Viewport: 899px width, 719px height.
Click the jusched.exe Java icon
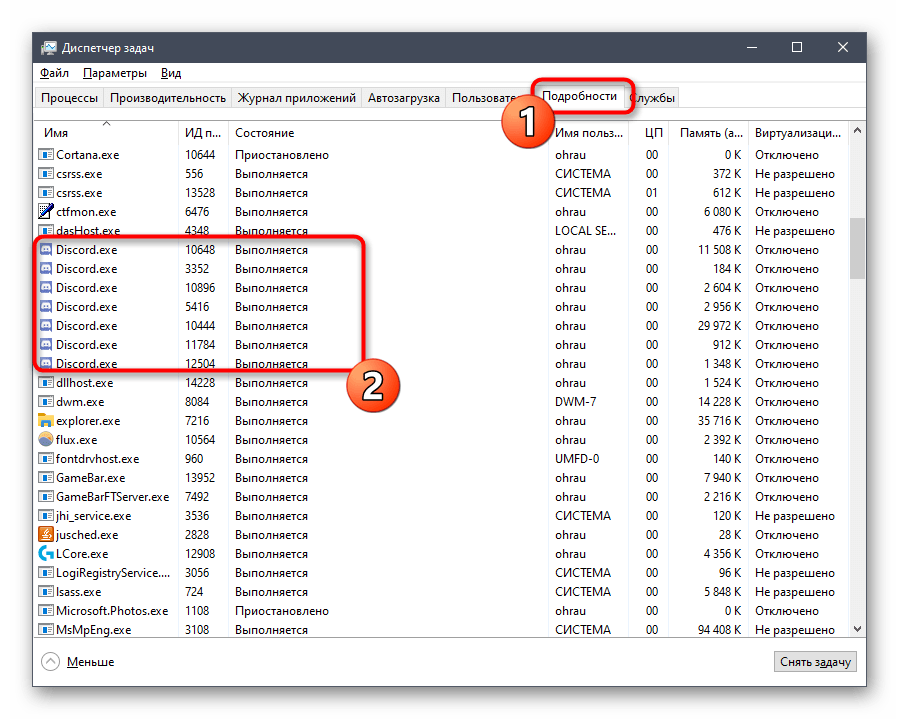[x=45, y=535]
